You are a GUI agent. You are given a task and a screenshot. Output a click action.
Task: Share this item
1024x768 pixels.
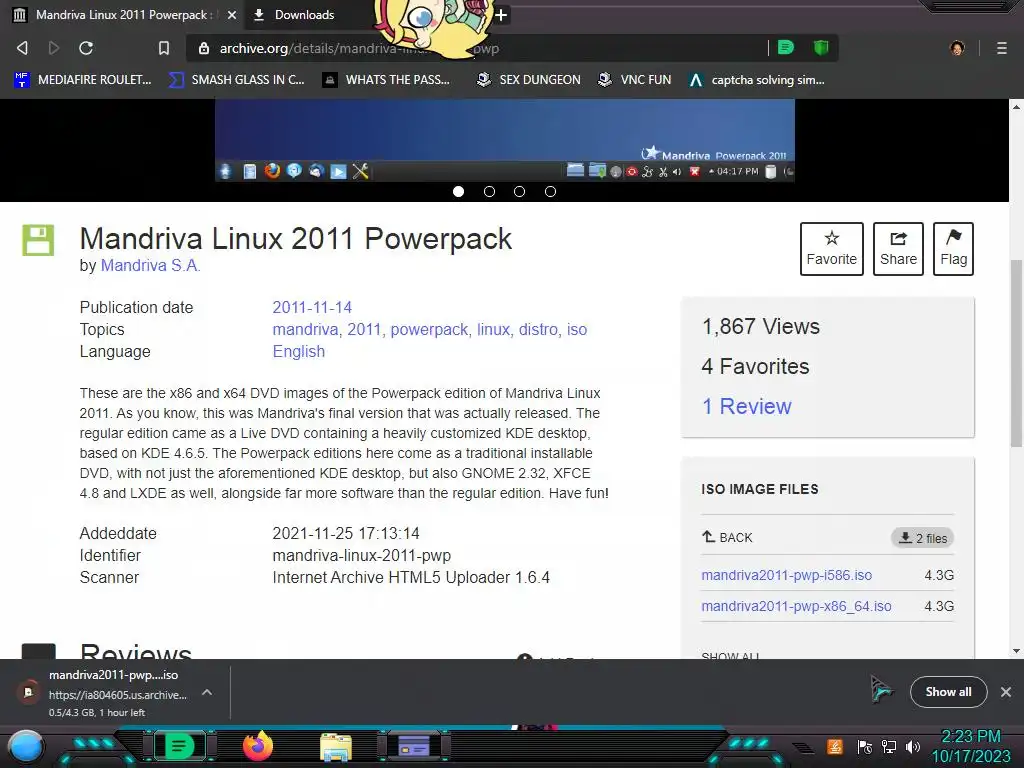tap(898, 249)
